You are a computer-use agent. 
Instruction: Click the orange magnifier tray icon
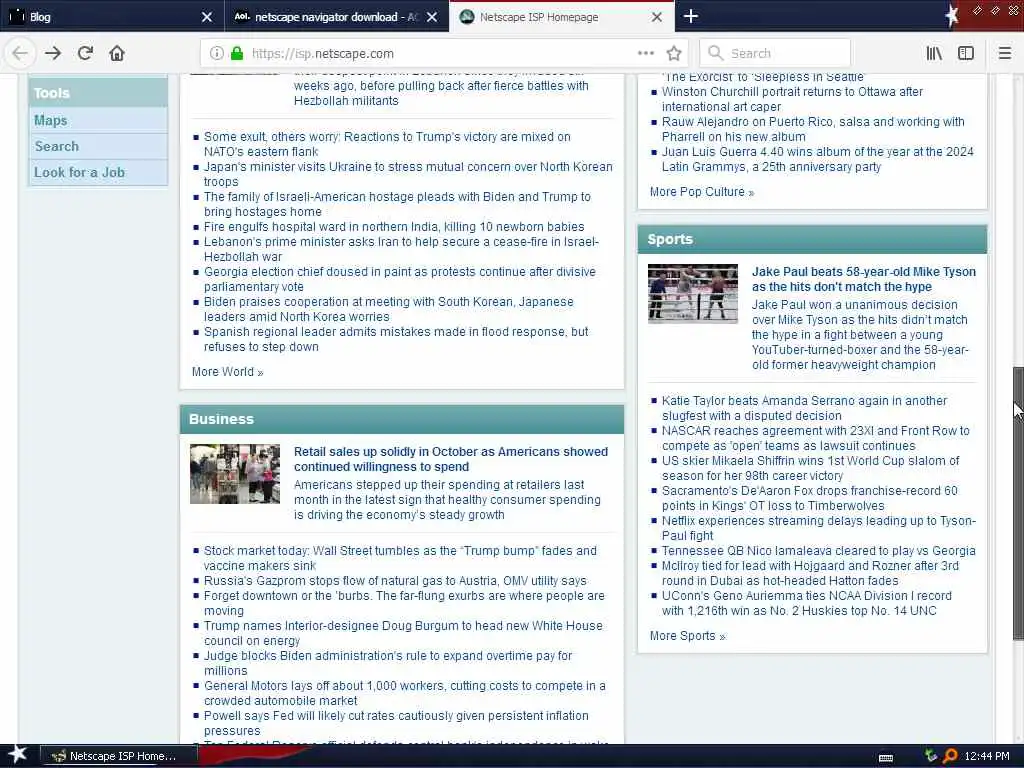[950, 756]
